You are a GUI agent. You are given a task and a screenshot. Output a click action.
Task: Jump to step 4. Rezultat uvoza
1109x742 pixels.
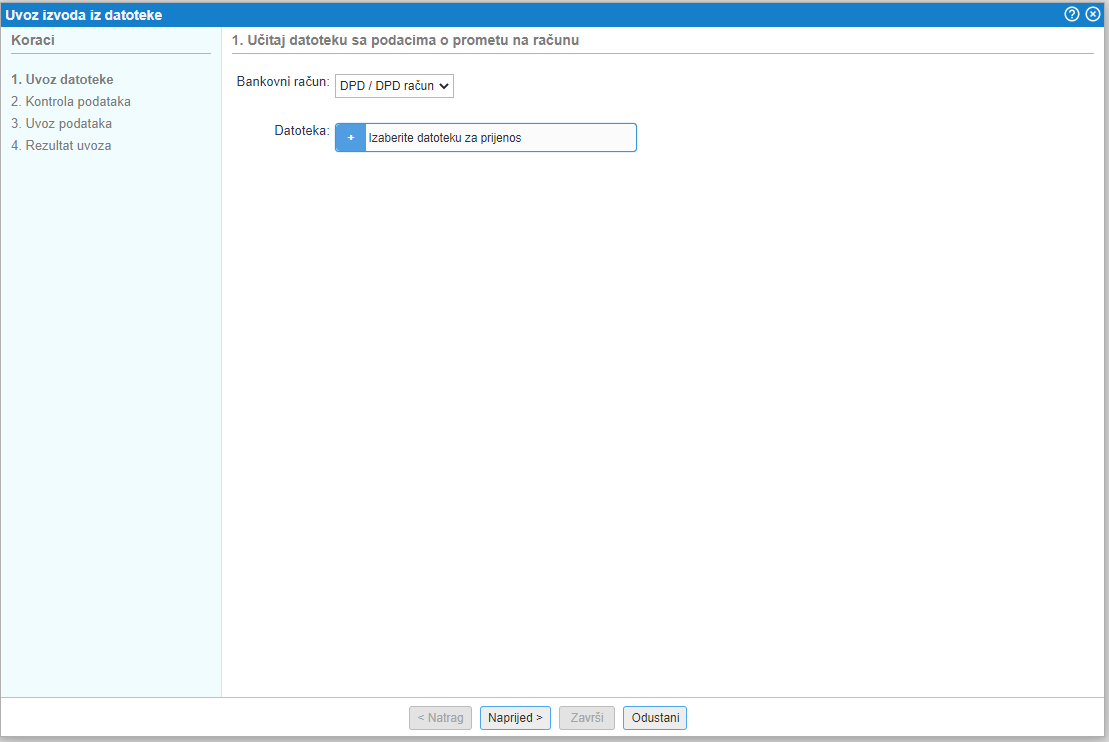(61, 145)
